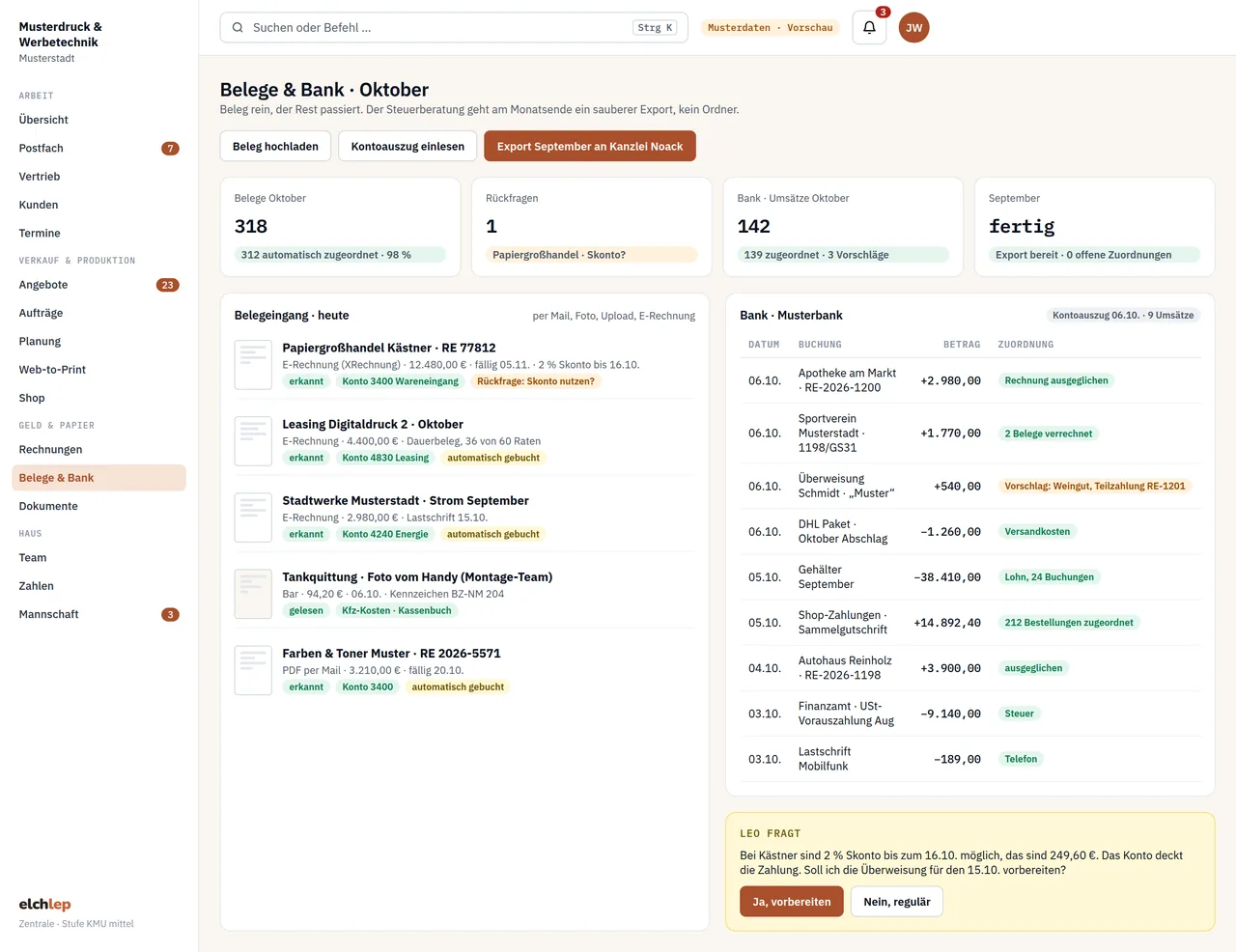Open the notifications bell icon
Image resolution: width=1236 pixels, height=952 pixels.
[x=869, y=28]
